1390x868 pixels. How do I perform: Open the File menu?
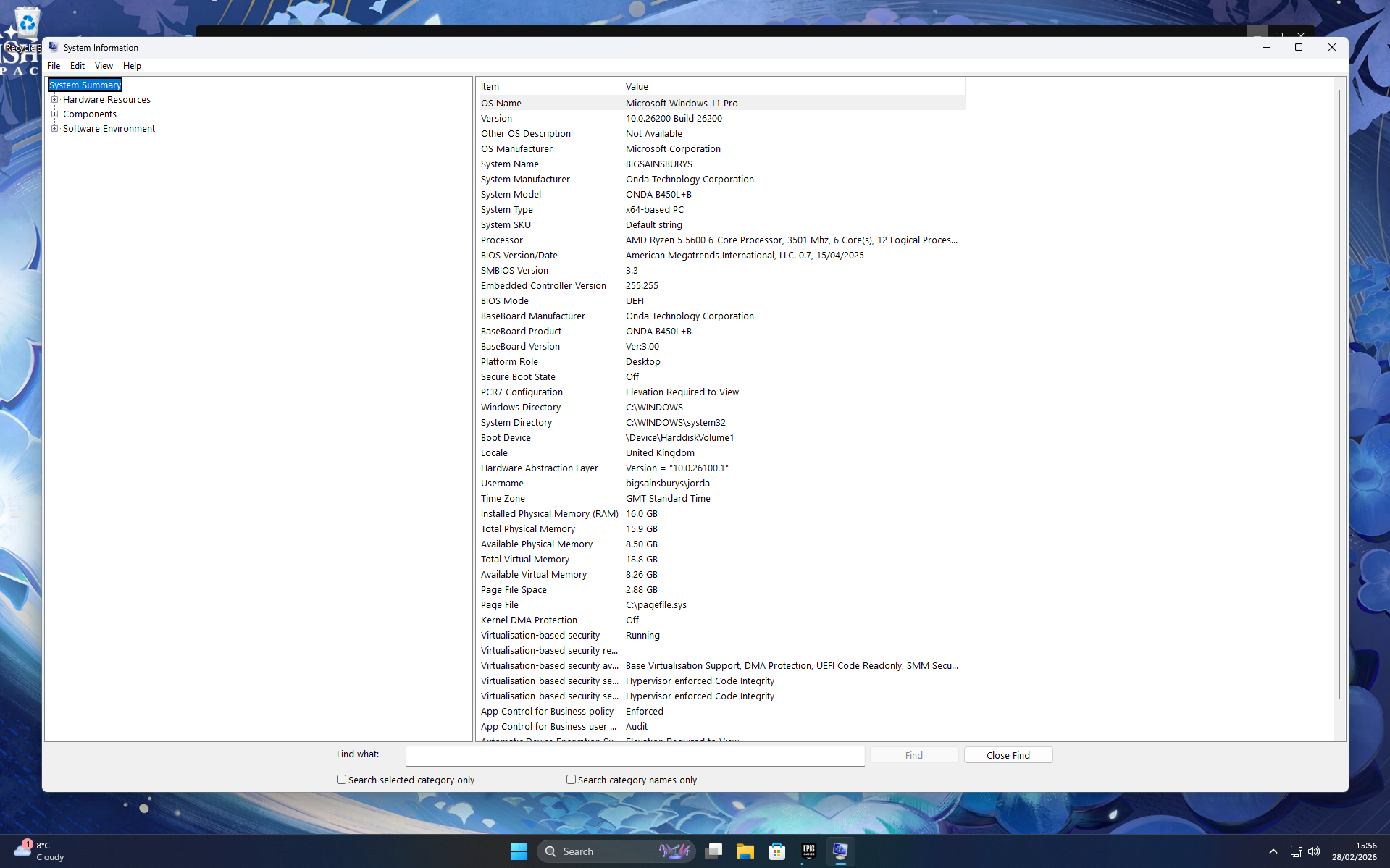[54, 66]
